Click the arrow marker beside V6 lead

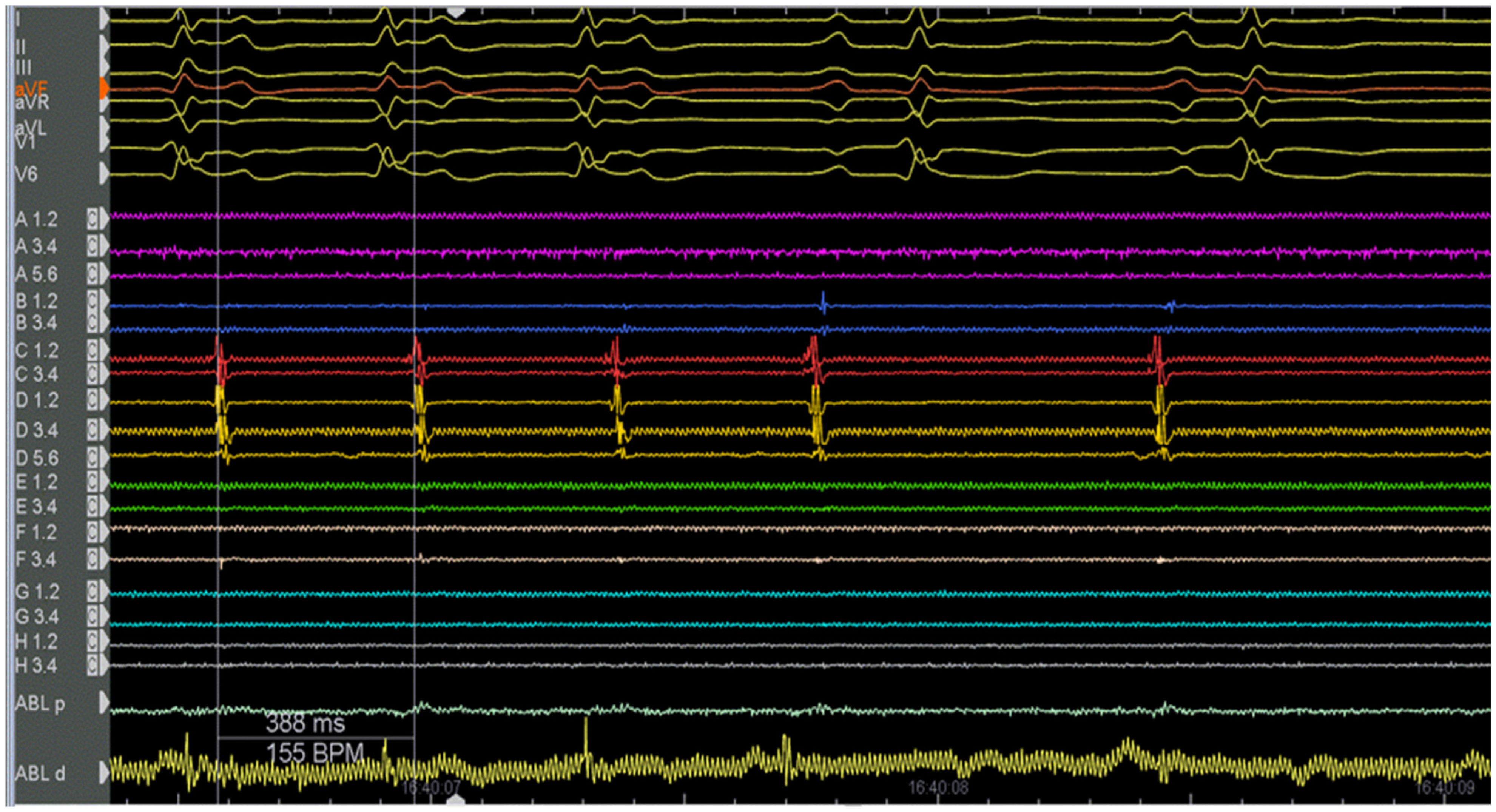(104, 173)
